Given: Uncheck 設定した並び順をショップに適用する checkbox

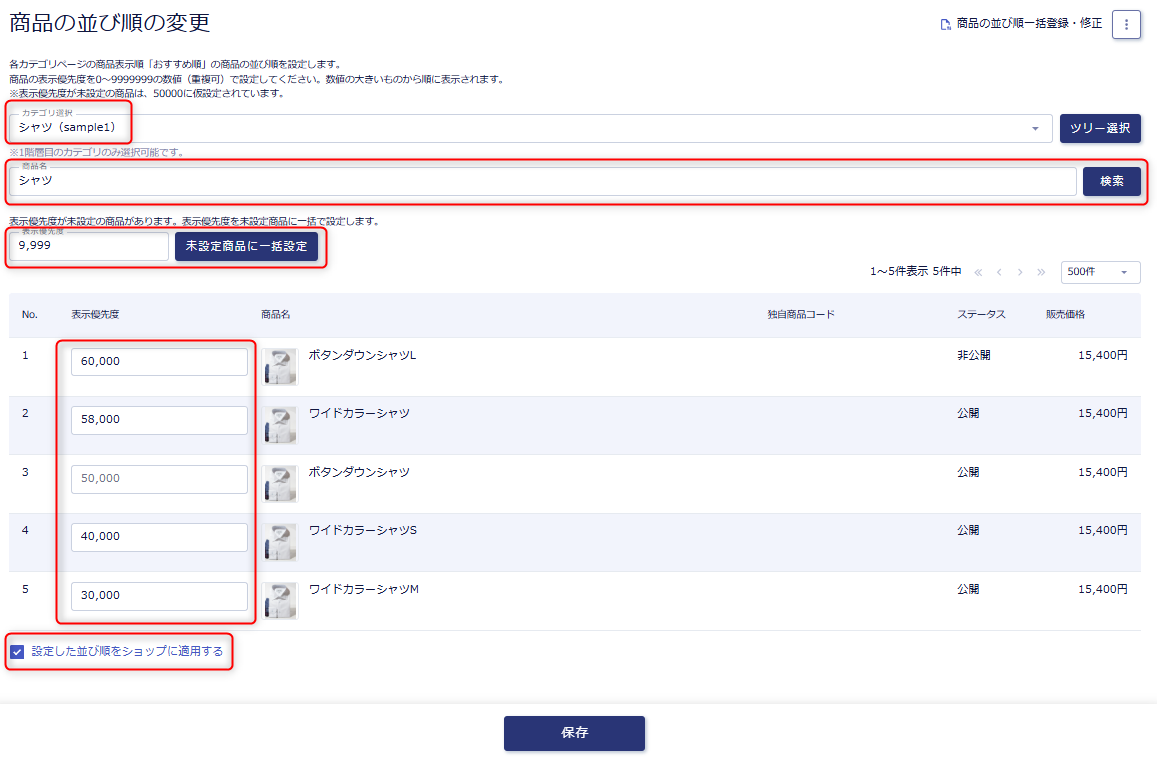Looking at the screenshot, I should 17,652.
